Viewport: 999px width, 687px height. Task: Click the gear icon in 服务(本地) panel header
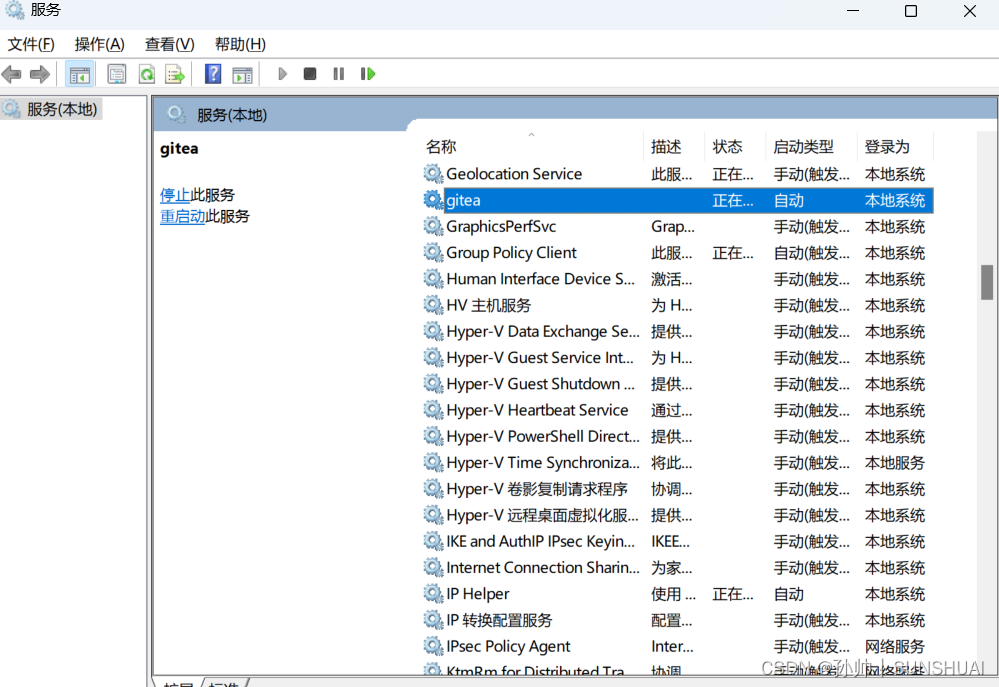(176, 115)
